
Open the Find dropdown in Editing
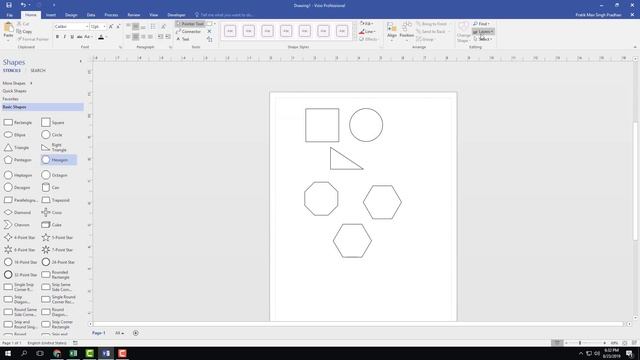[x=482, y=24]
